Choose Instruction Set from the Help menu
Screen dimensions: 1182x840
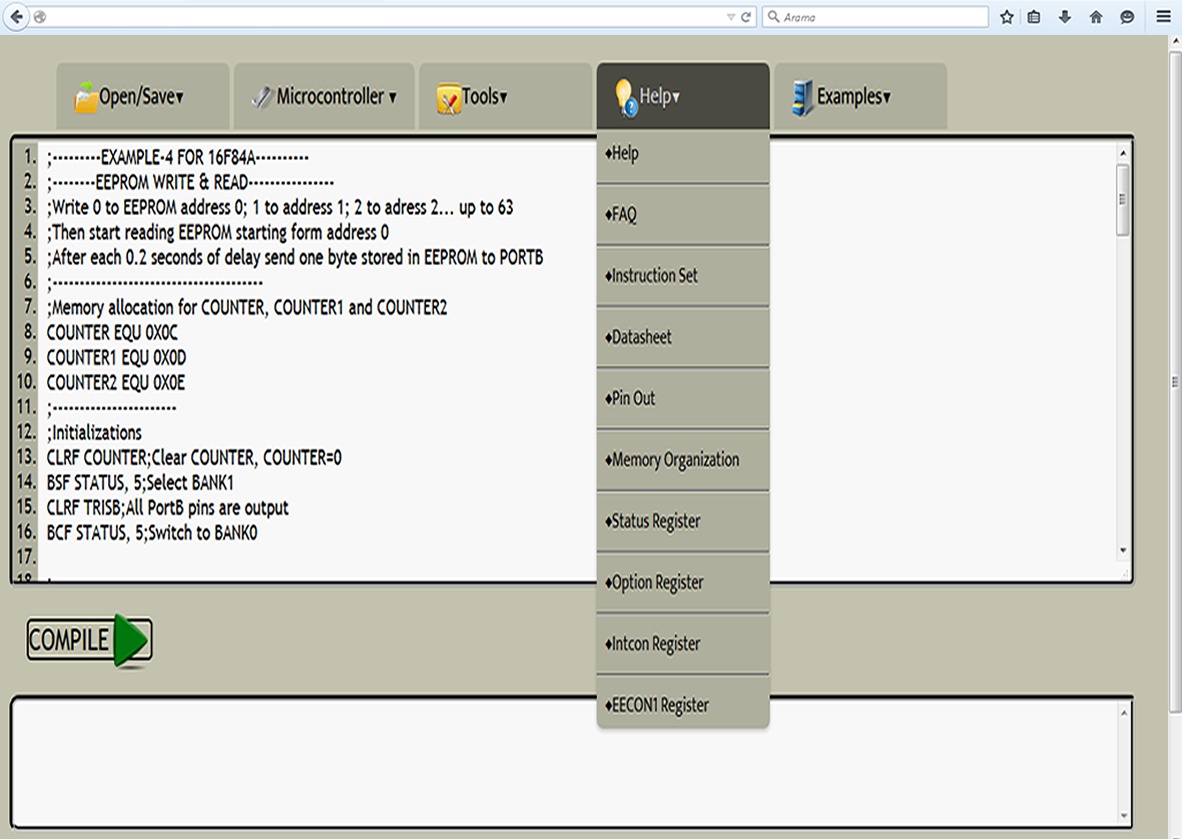683,276
